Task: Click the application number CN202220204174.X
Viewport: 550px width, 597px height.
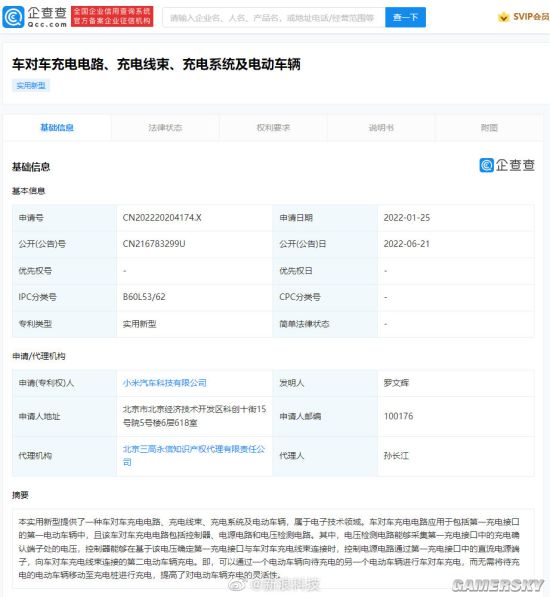Action: [162, 218]
